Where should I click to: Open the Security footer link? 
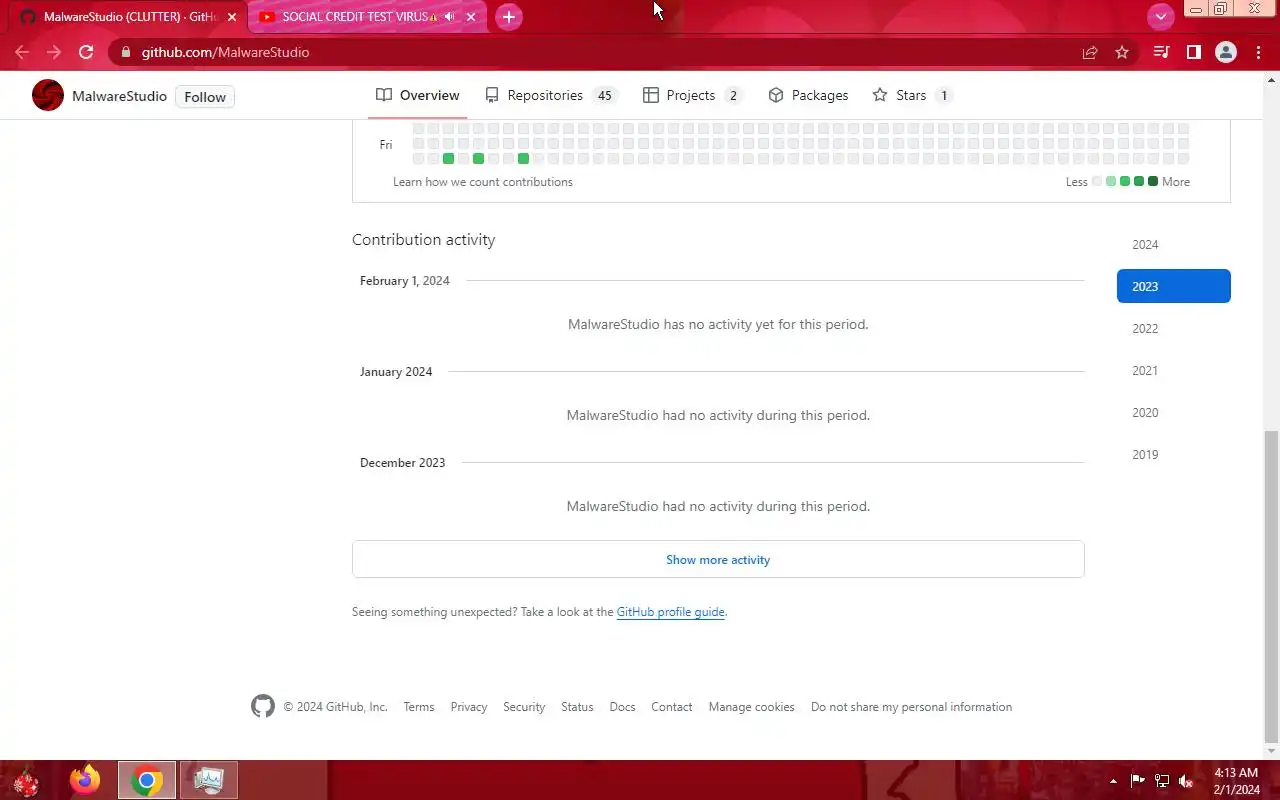tap(524, 707)
